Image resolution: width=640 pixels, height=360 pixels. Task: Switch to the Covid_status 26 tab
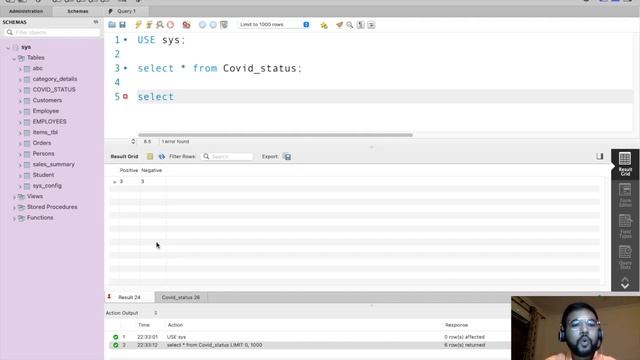tap(180, 297)
